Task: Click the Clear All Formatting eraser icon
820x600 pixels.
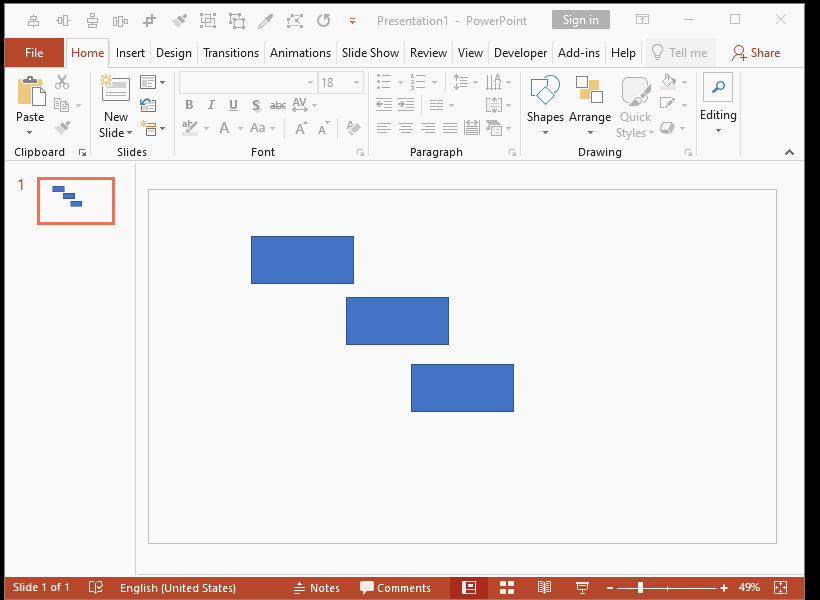Action: click(354, 128)
